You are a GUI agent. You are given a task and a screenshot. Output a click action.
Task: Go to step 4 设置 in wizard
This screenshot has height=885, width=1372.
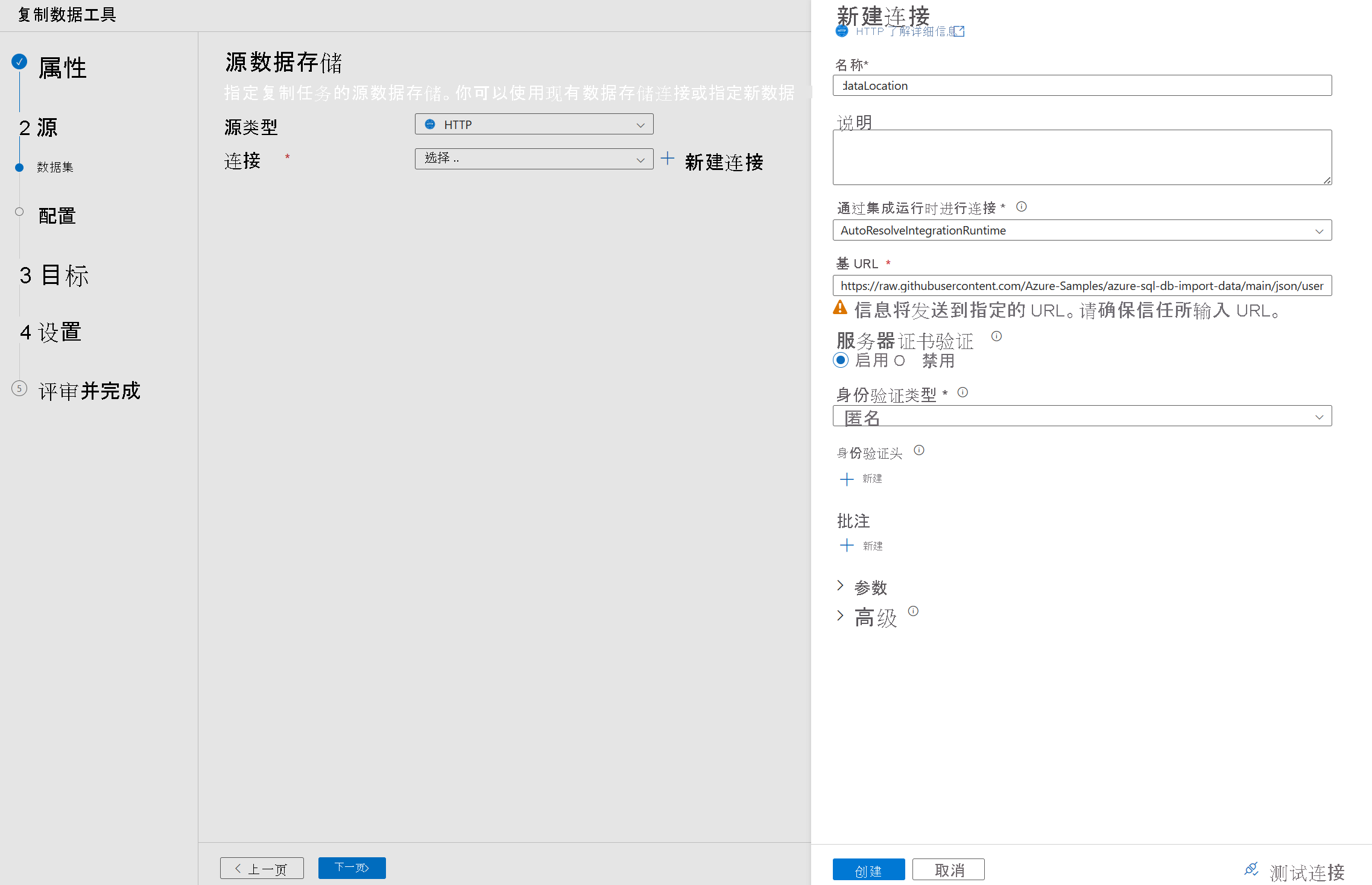(51, 332)
